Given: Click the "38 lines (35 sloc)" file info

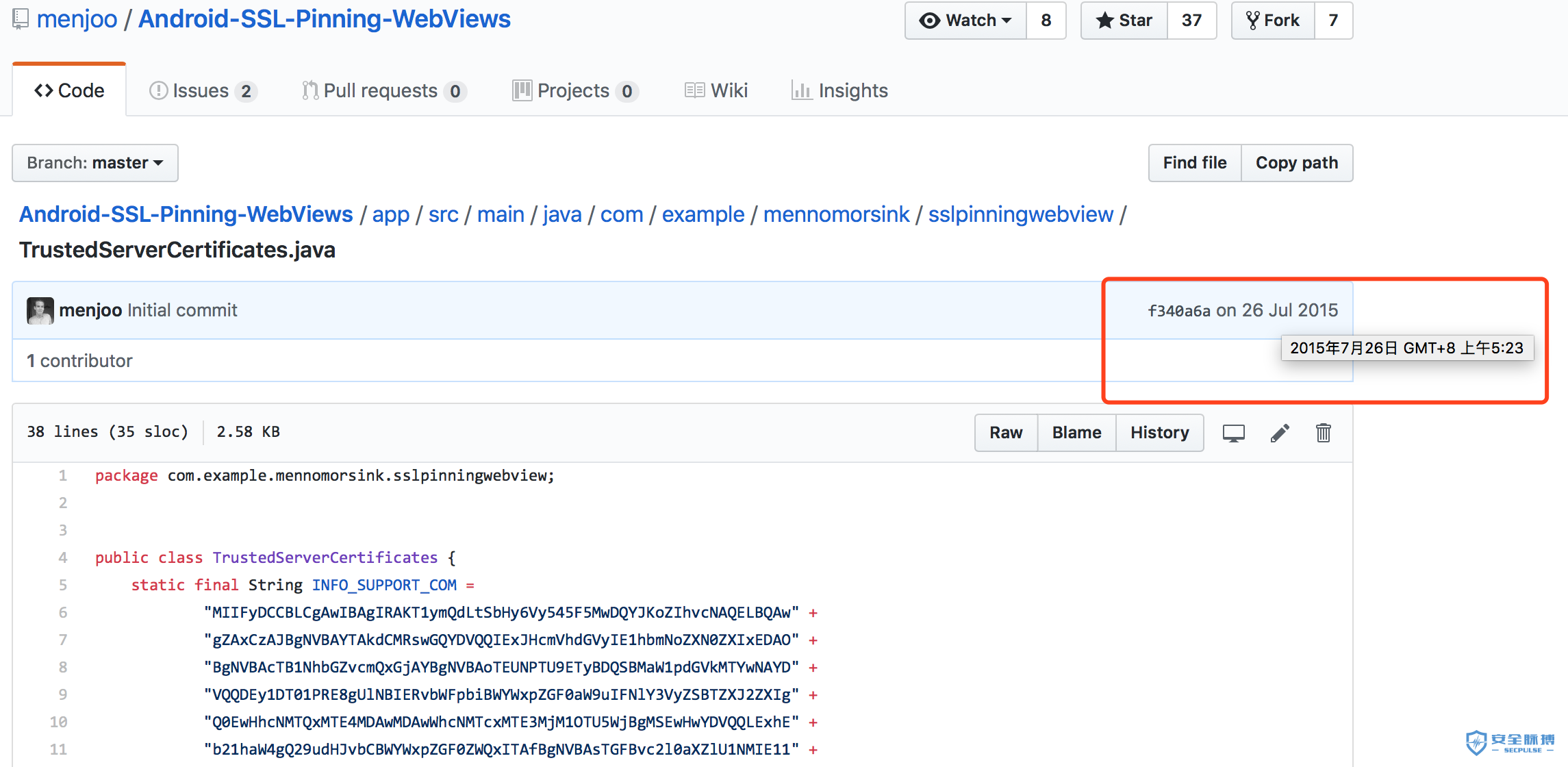Looking at the screenshot, I should point(108,431).
